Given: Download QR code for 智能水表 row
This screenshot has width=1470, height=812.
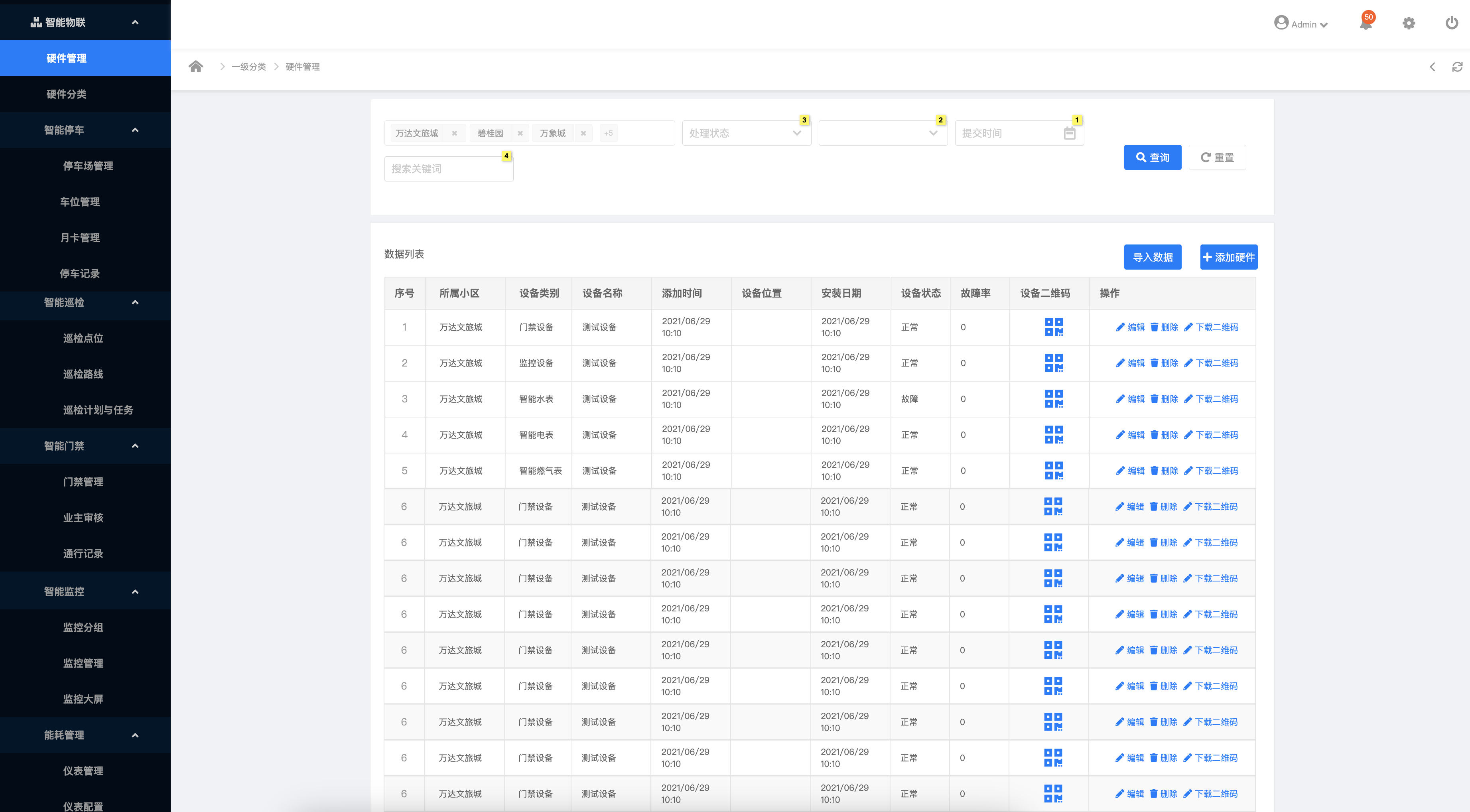Looking at the screenshot, I should click(x=1211, y=399).
